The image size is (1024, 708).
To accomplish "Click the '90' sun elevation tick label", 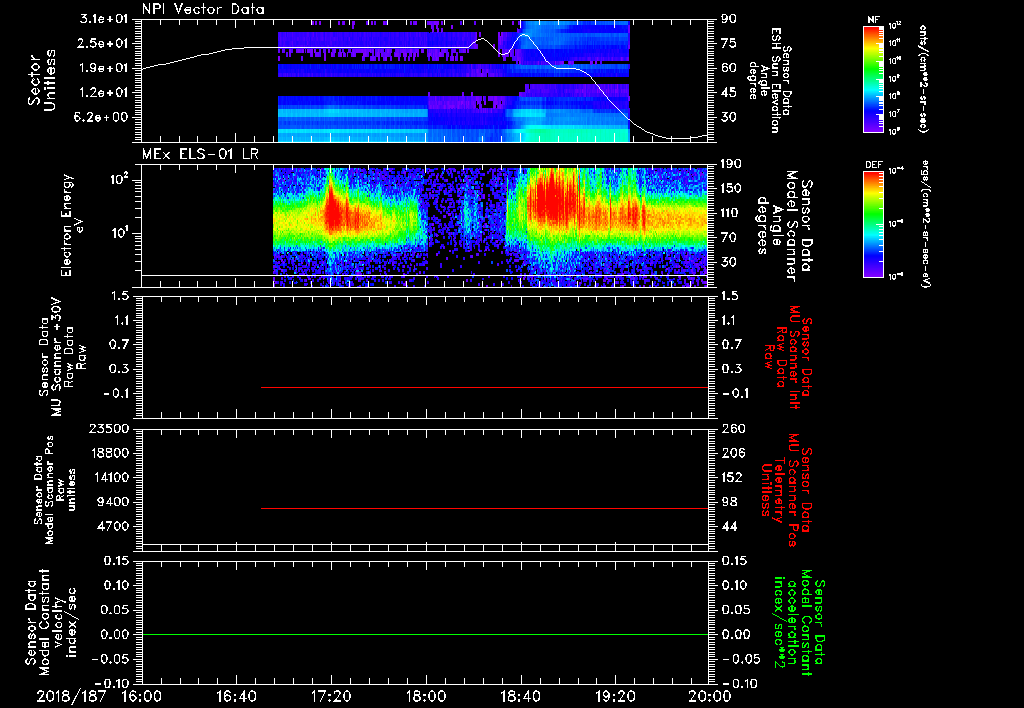I will [729, 19].
